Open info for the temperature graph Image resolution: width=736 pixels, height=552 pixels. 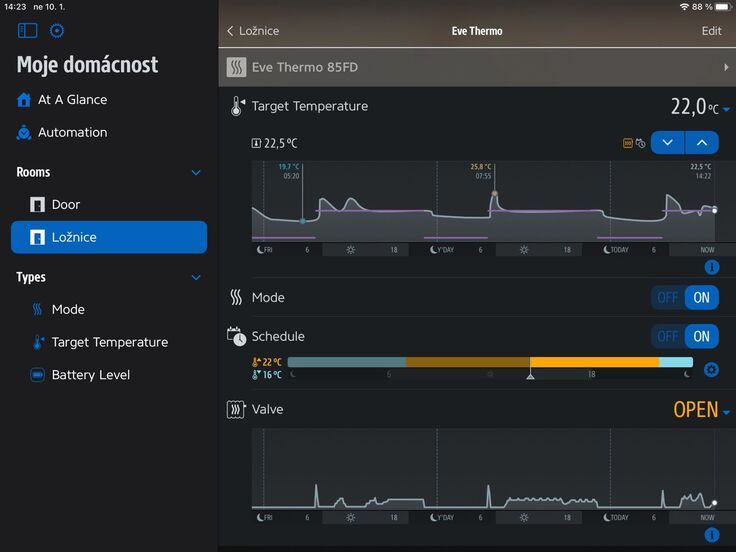711,267
